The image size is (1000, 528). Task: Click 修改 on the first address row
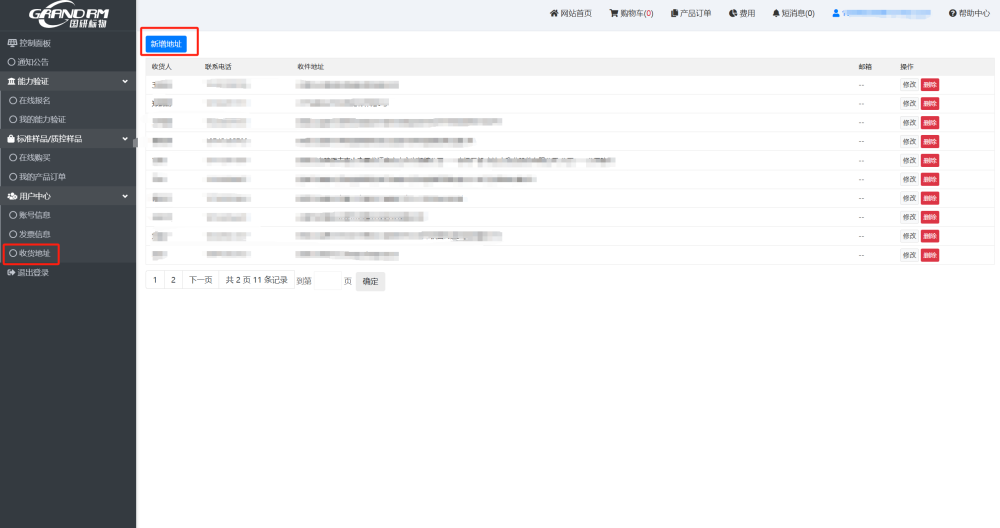(908, 85)
